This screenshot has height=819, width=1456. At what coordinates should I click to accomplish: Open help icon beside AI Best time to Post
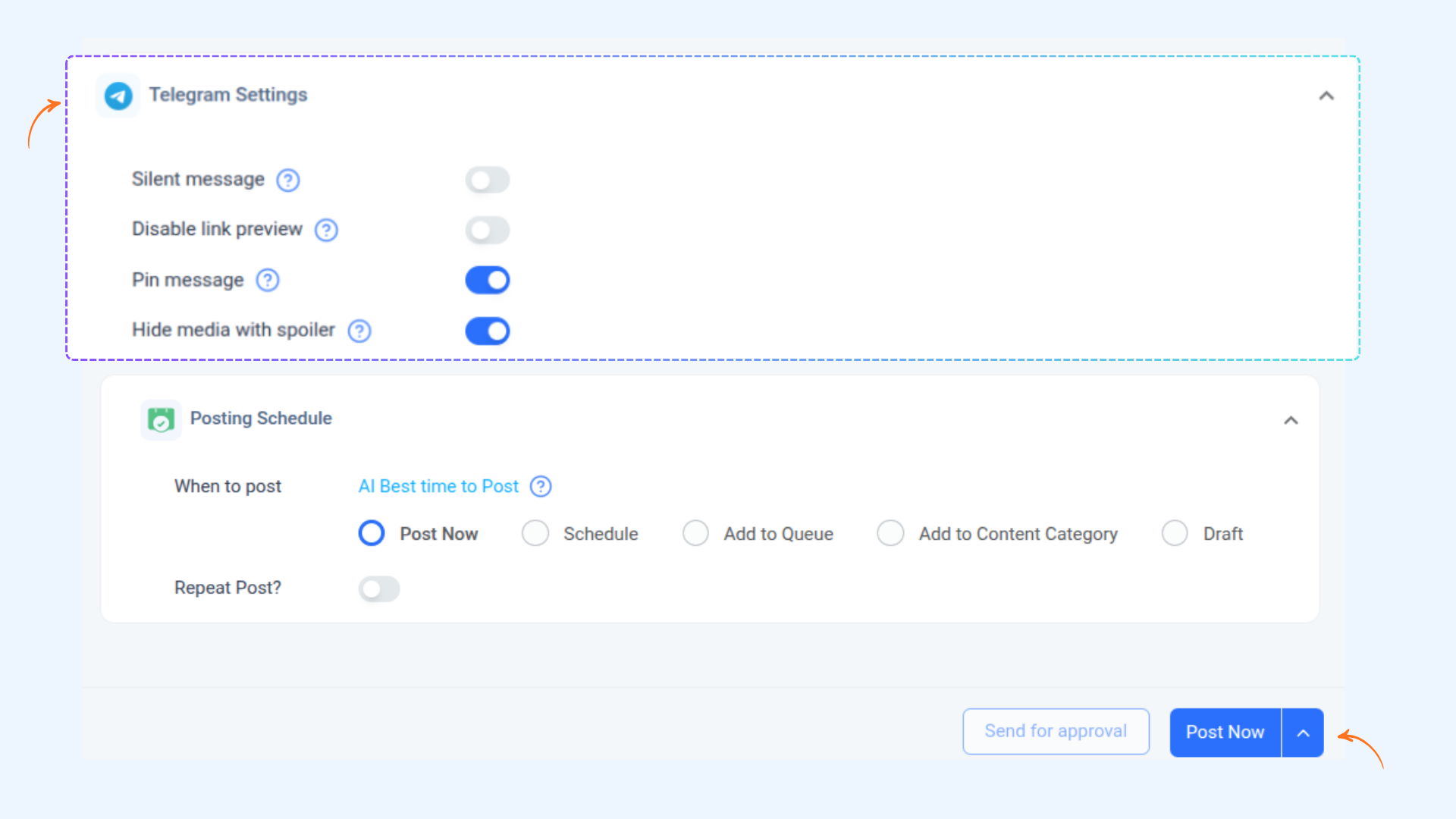click(541, 486)
